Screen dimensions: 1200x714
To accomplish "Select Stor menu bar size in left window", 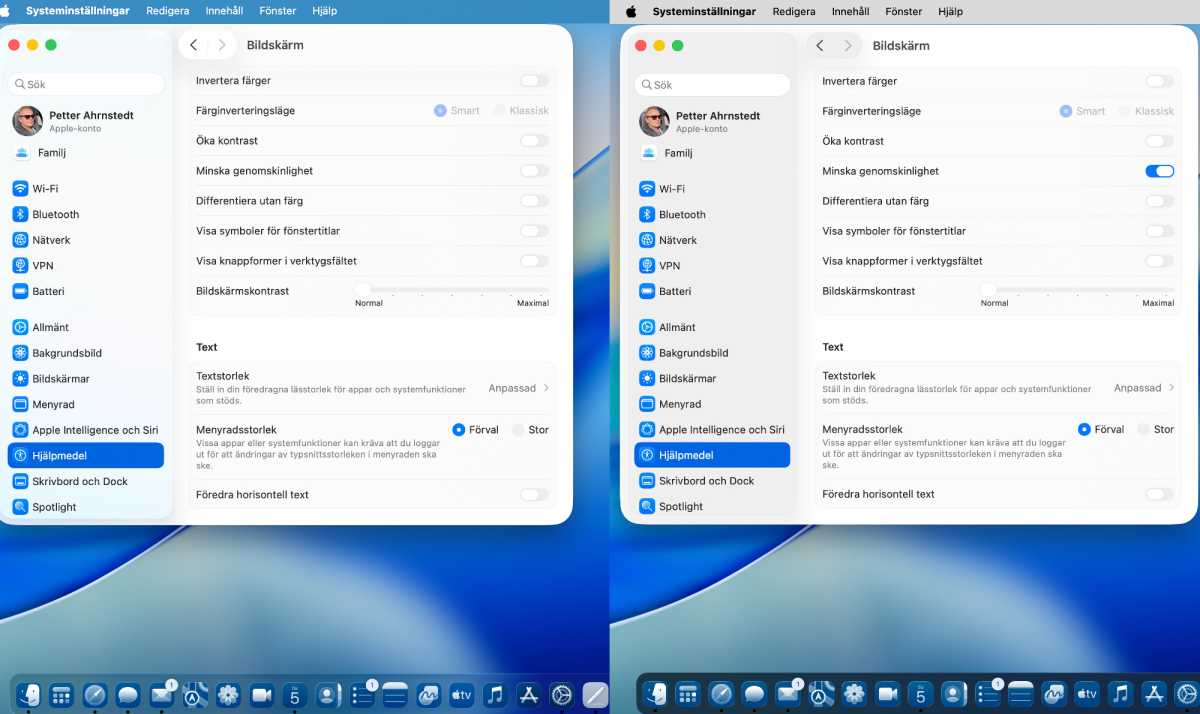I will point(519,430).
